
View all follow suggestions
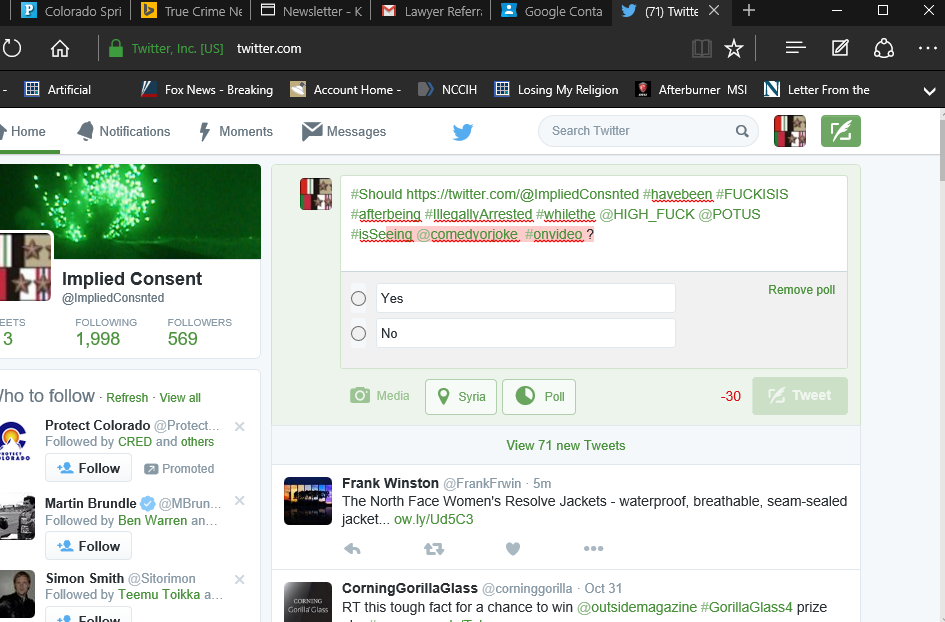(180, 398)
